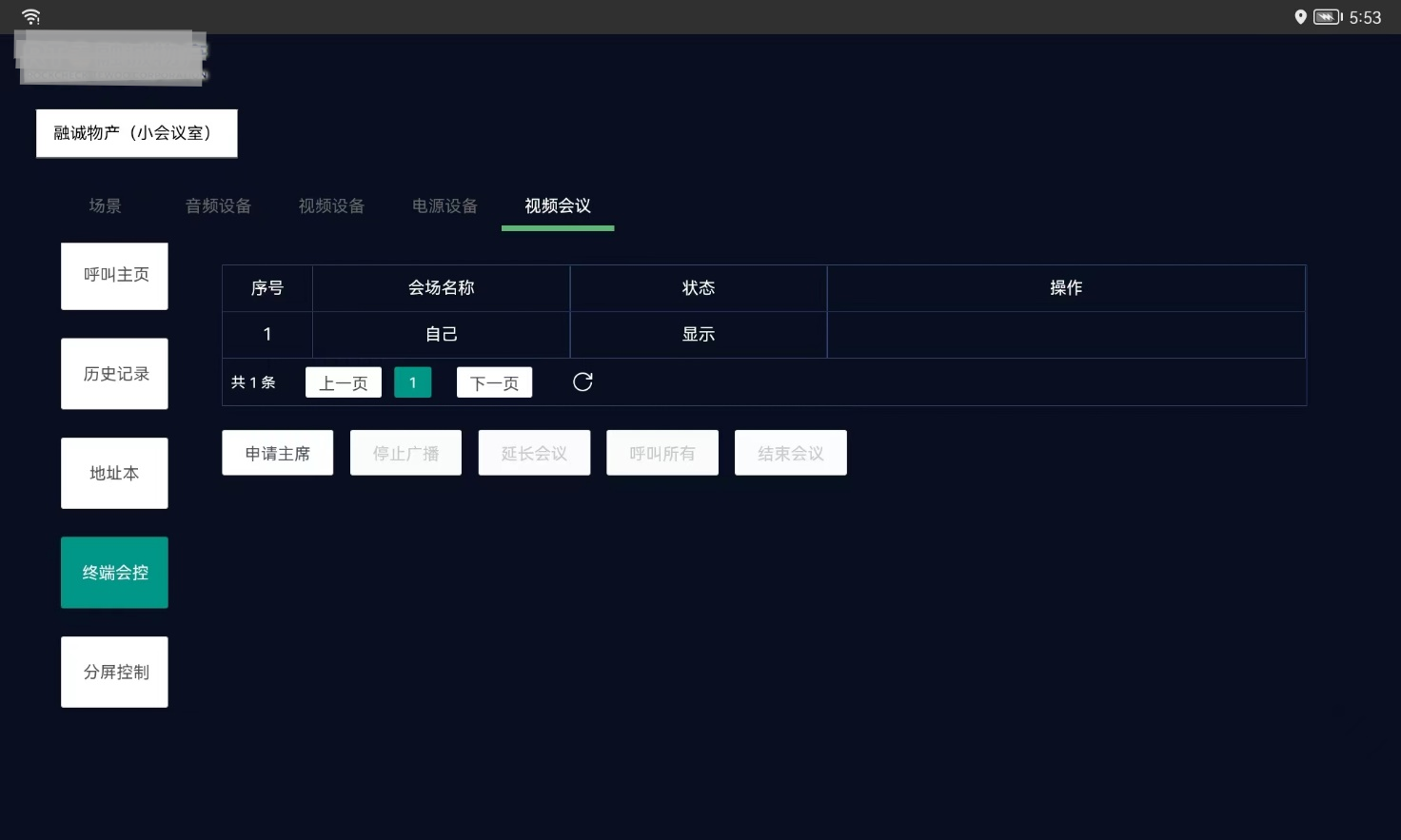Select the 电源设备 tab
Screen dimensions: 1401x840
point(444,206)
